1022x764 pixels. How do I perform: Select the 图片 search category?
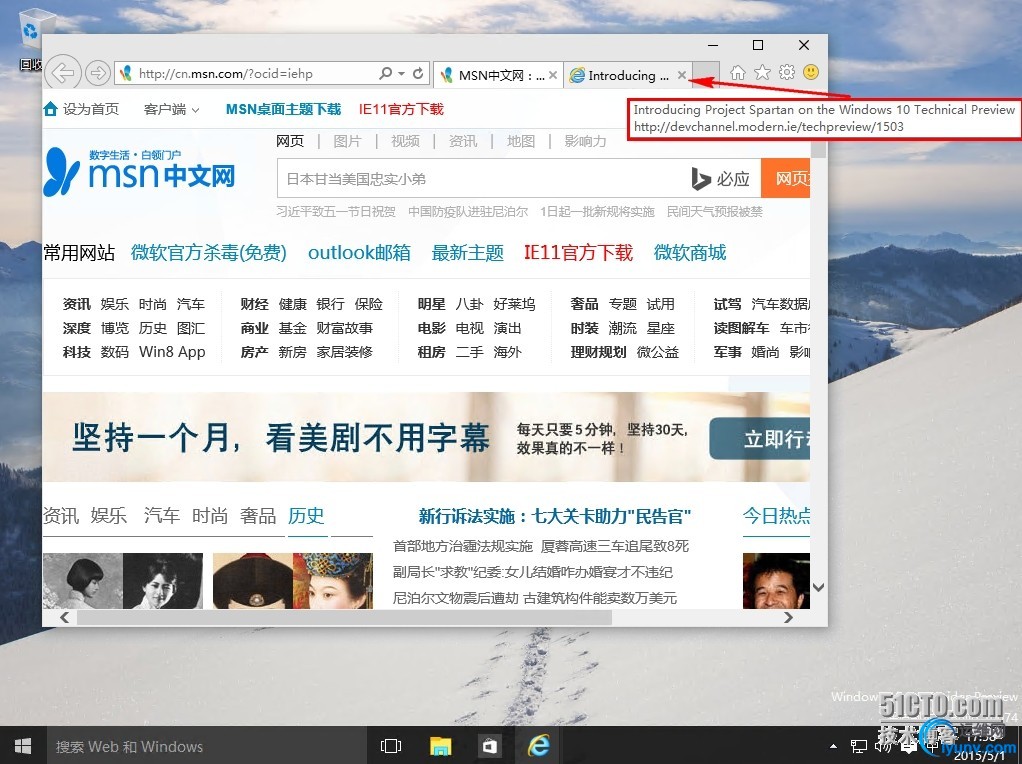click(347, 141)
